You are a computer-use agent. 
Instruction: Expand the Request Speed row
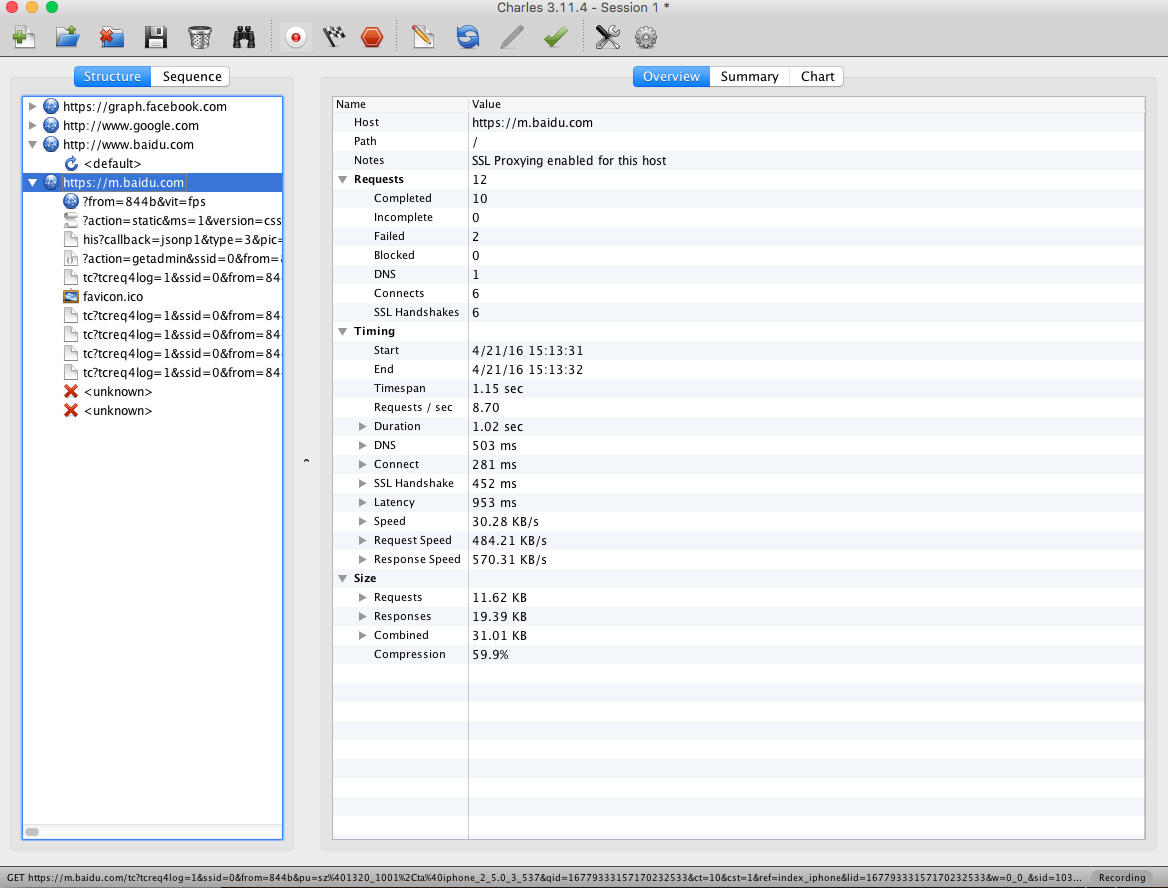pos(363,540)
